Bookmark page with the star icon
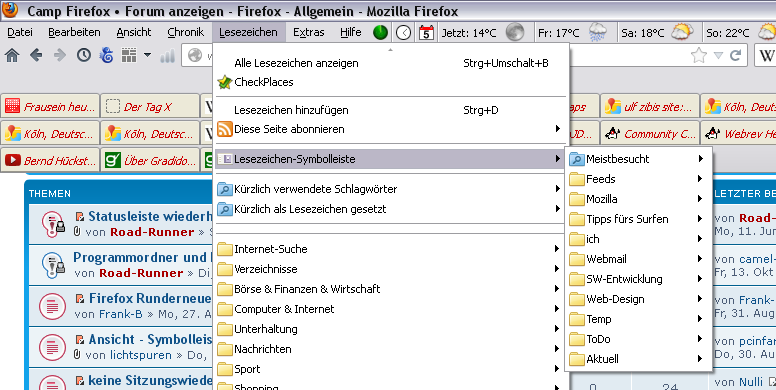Viewport: 776px width, 390px height. [x=699, y=55]
